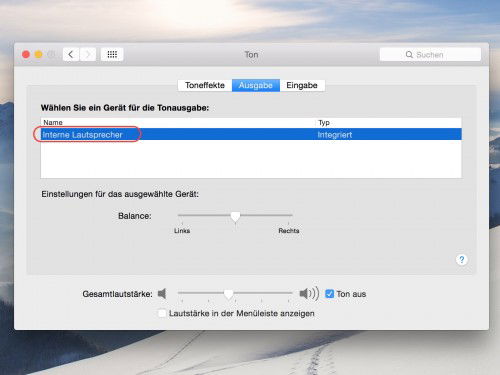The width and height of the screenshot is (500, 375).
Task: Enable Lautstärke in der Menüleiste anzeigen checkbox
Action: 162,313
